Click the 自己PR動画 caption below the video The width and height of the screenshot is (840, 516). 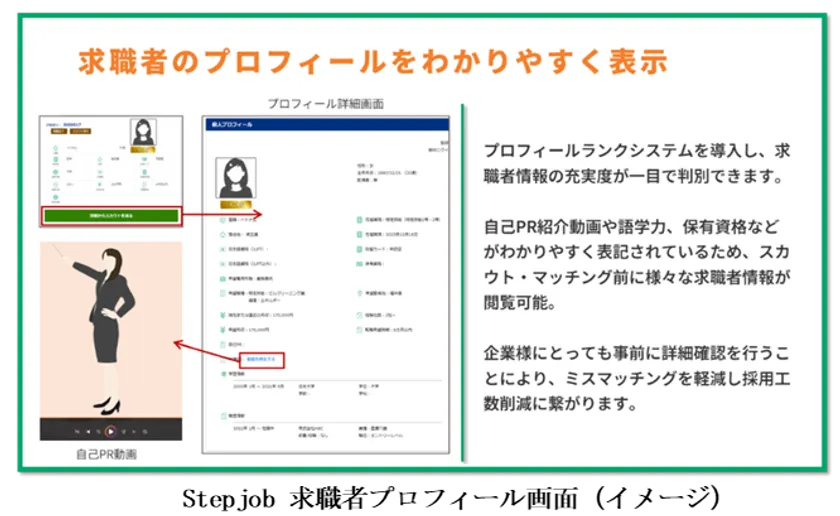[x=106, y=454]
